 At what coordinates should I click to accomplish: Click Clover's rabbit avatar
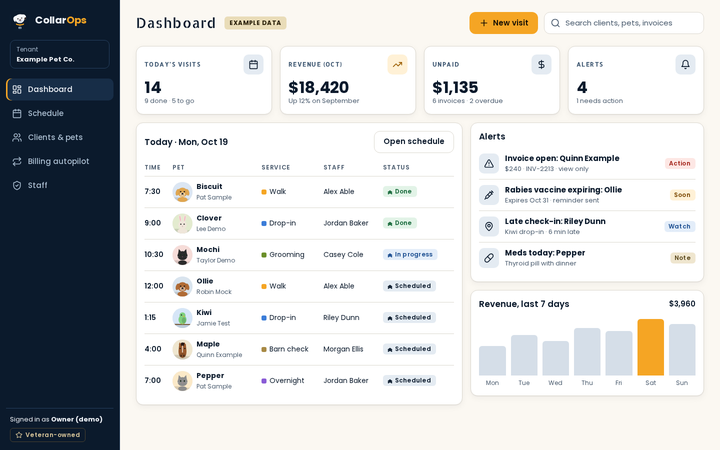(182, 224)
